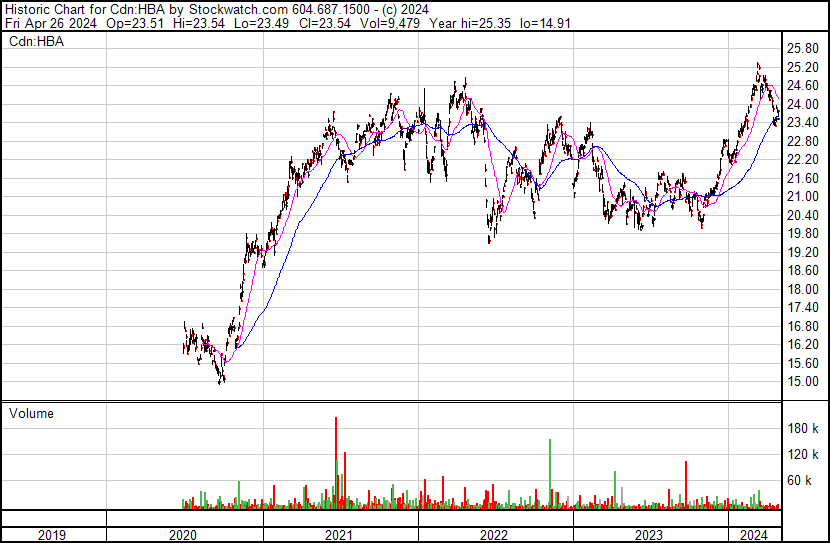Click the 15.00 price axis label
This screenshot has height=543, width=830.
click(x=804, y=382)
